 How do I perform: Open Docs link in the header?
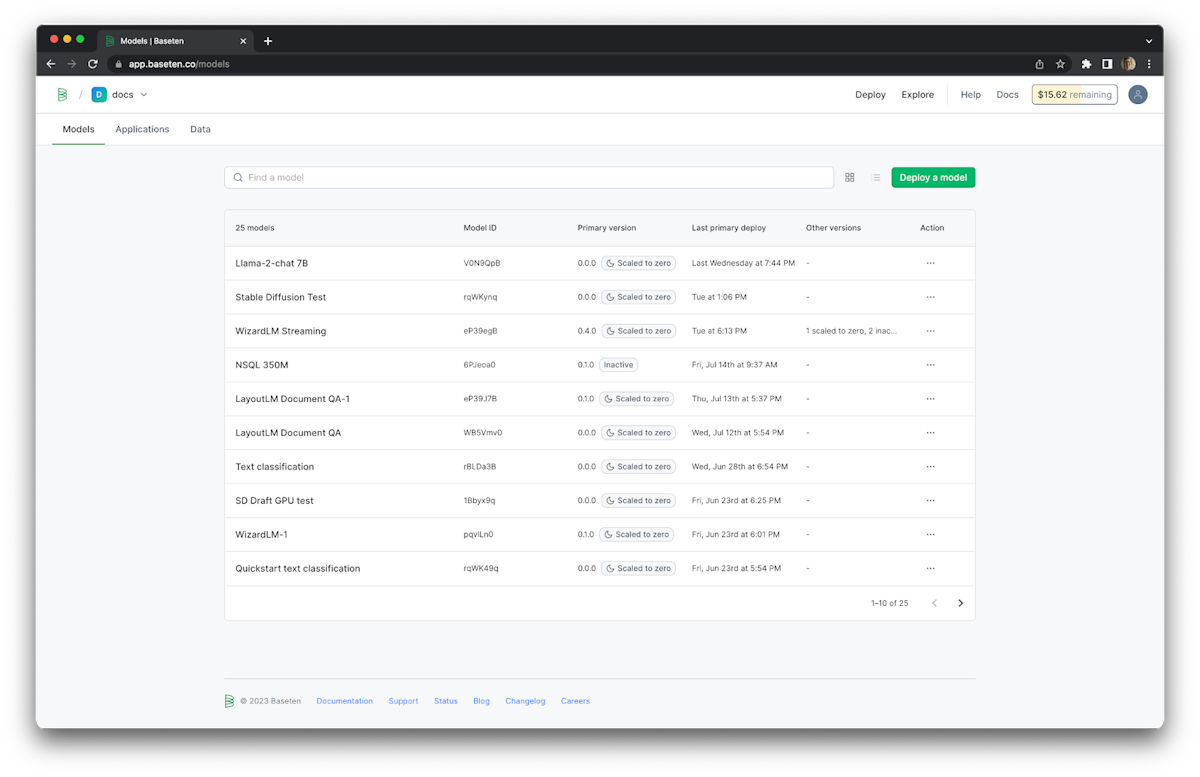click(x=1007, y=95)
